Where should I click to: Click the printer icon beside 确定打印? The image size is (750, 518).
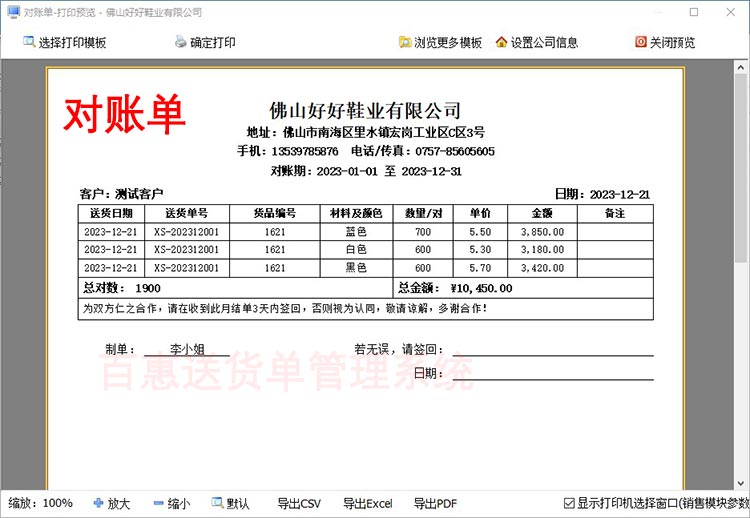tap(180, 42)
